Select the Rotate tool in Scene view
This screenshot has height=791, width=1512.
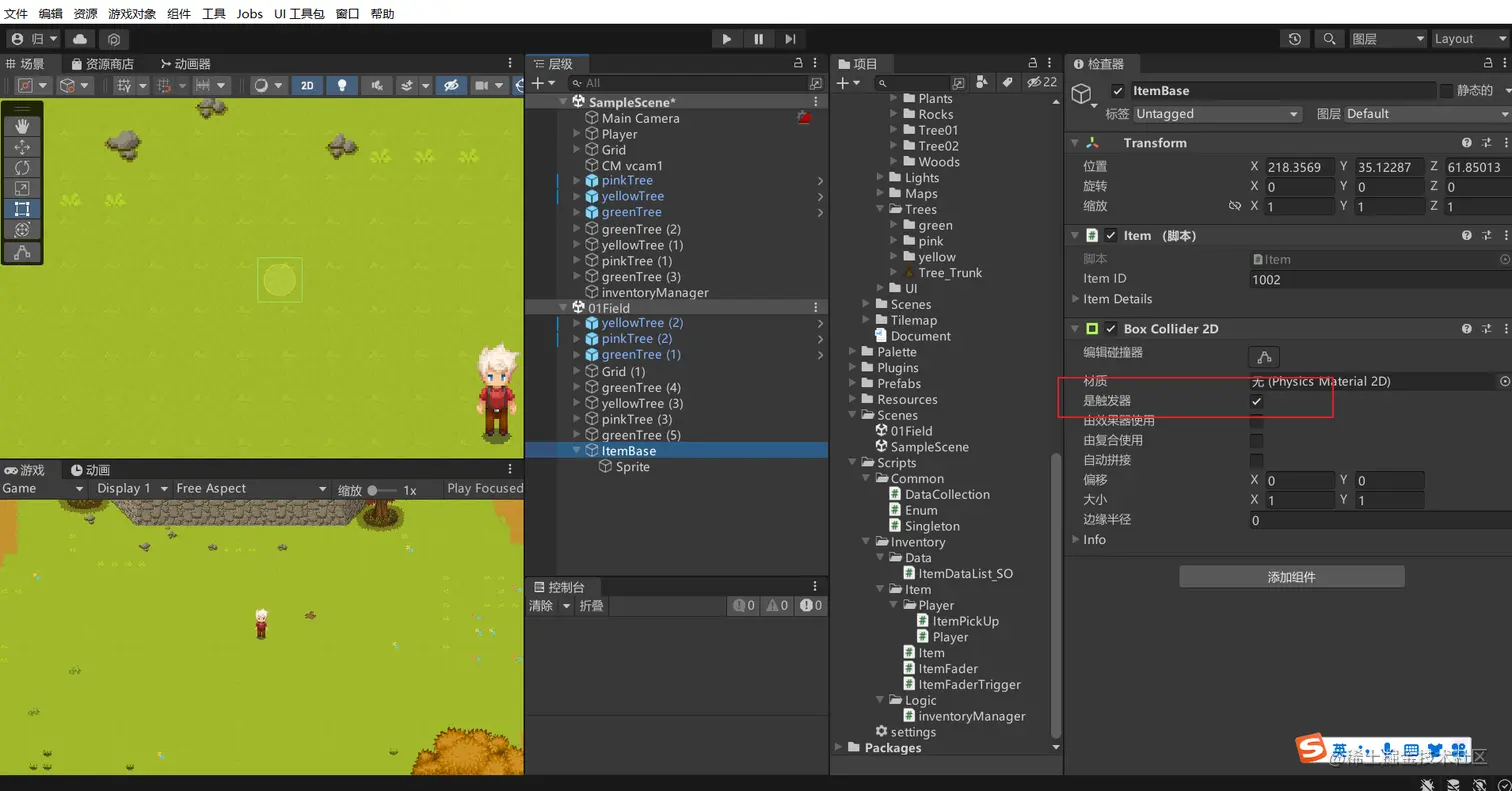[22, 167]
